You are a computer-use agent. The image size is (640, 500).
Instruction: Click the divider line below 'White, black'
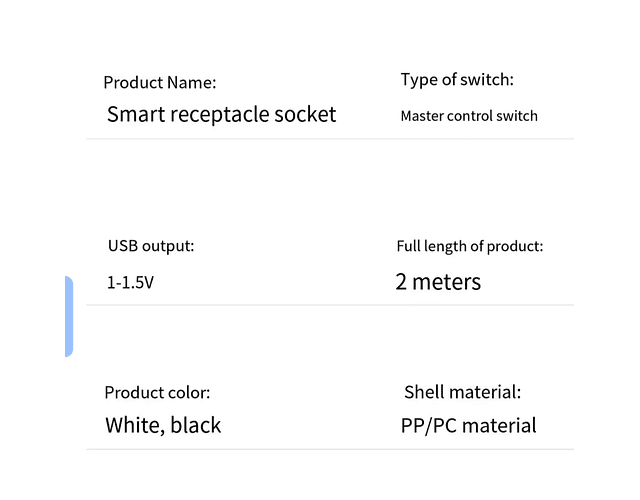pos(330,449)
